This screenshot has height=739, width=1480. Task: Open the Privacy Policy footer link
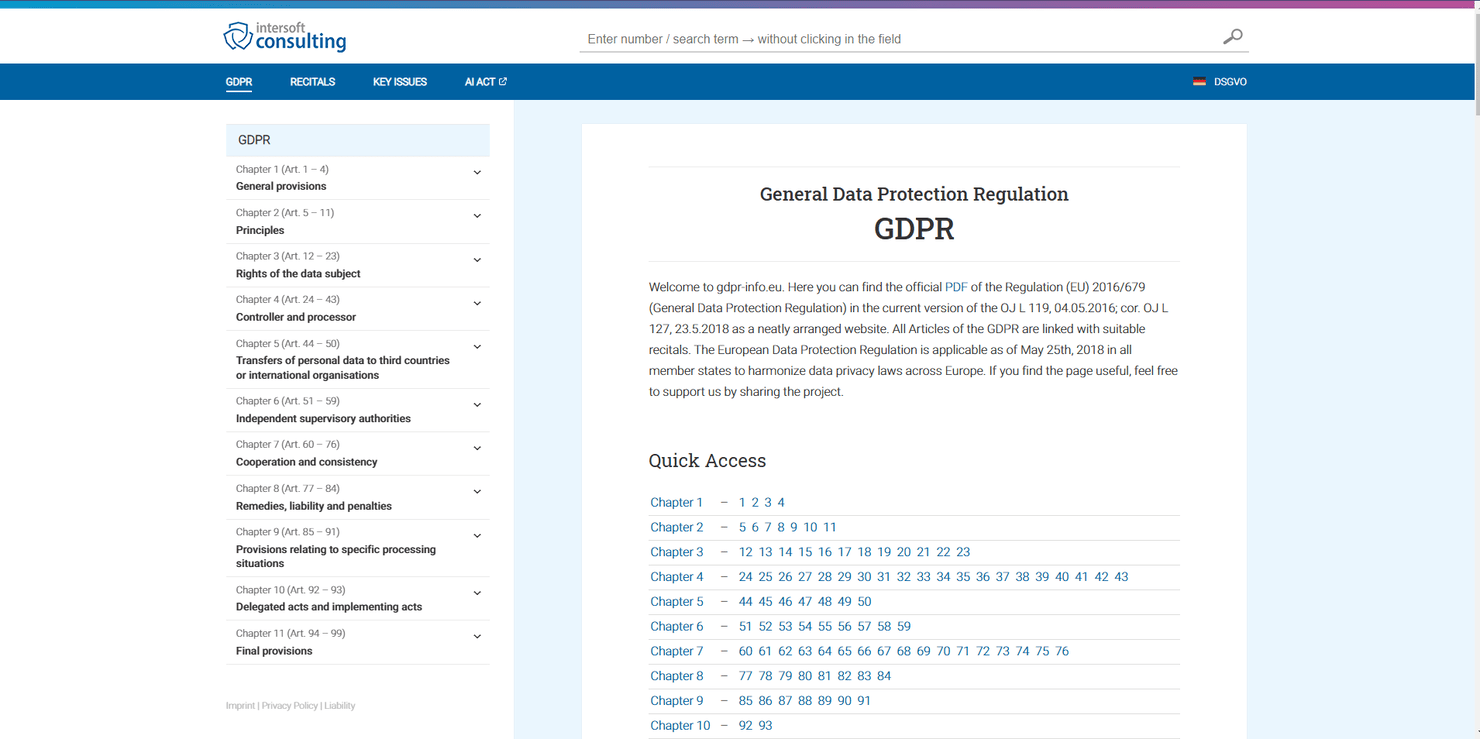point(290,706)
